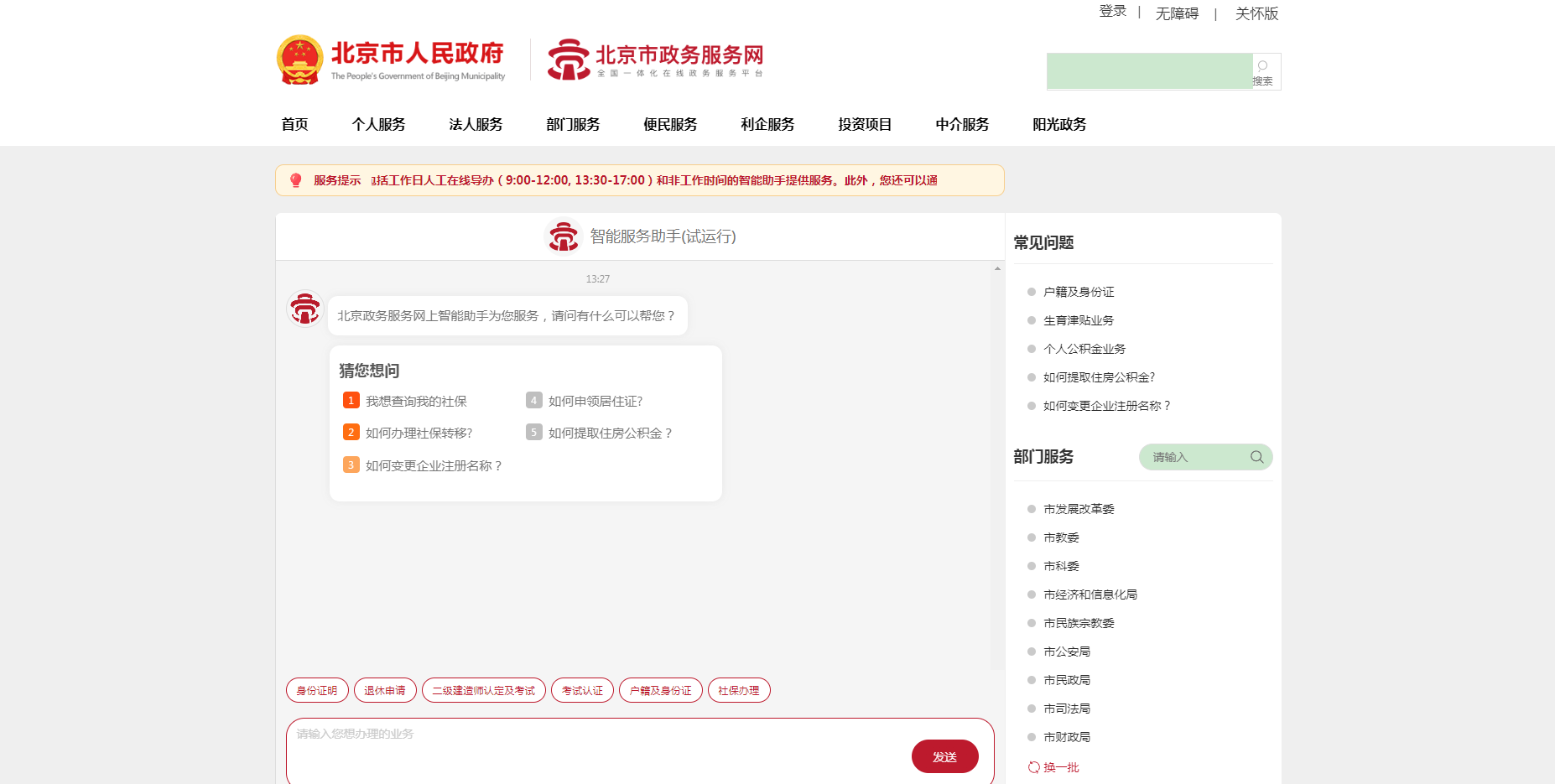Click the lightbulb icon in 服务提示 banner

point(295,180)
